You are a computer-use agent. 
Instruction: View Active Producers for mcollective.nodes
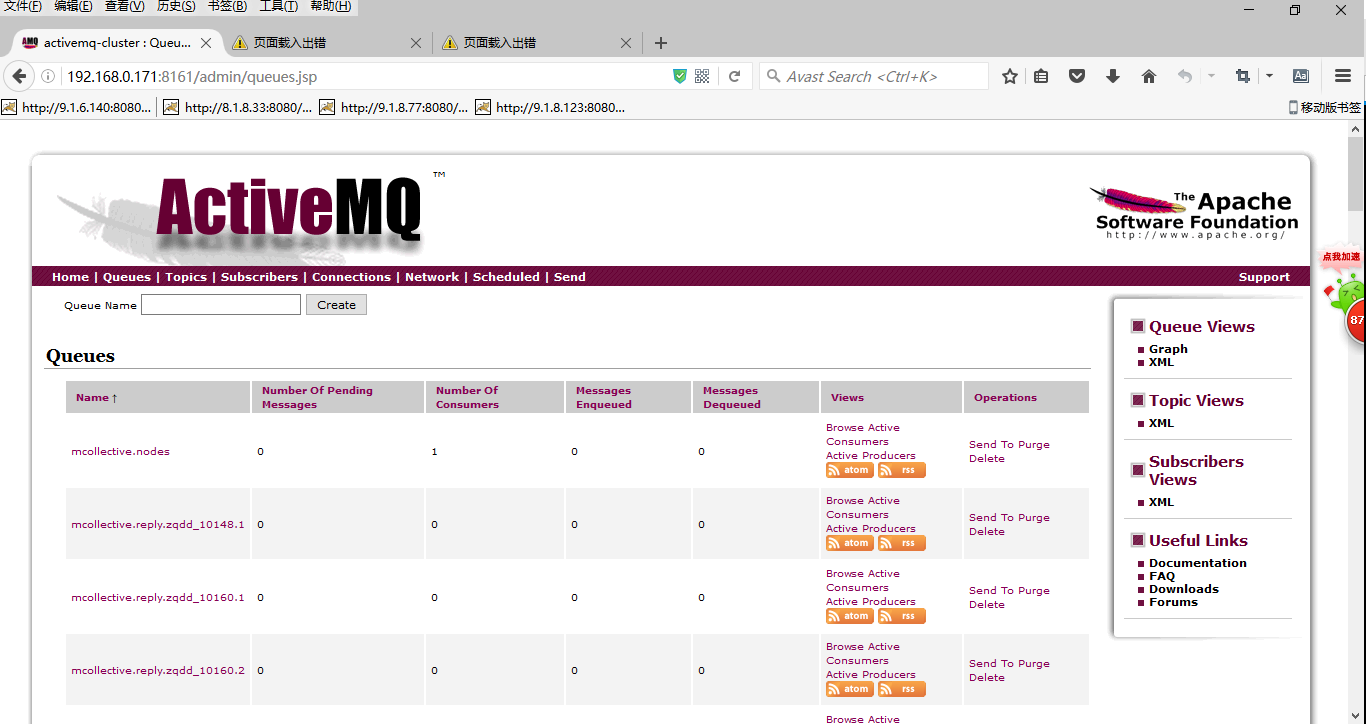coord(871,456)
